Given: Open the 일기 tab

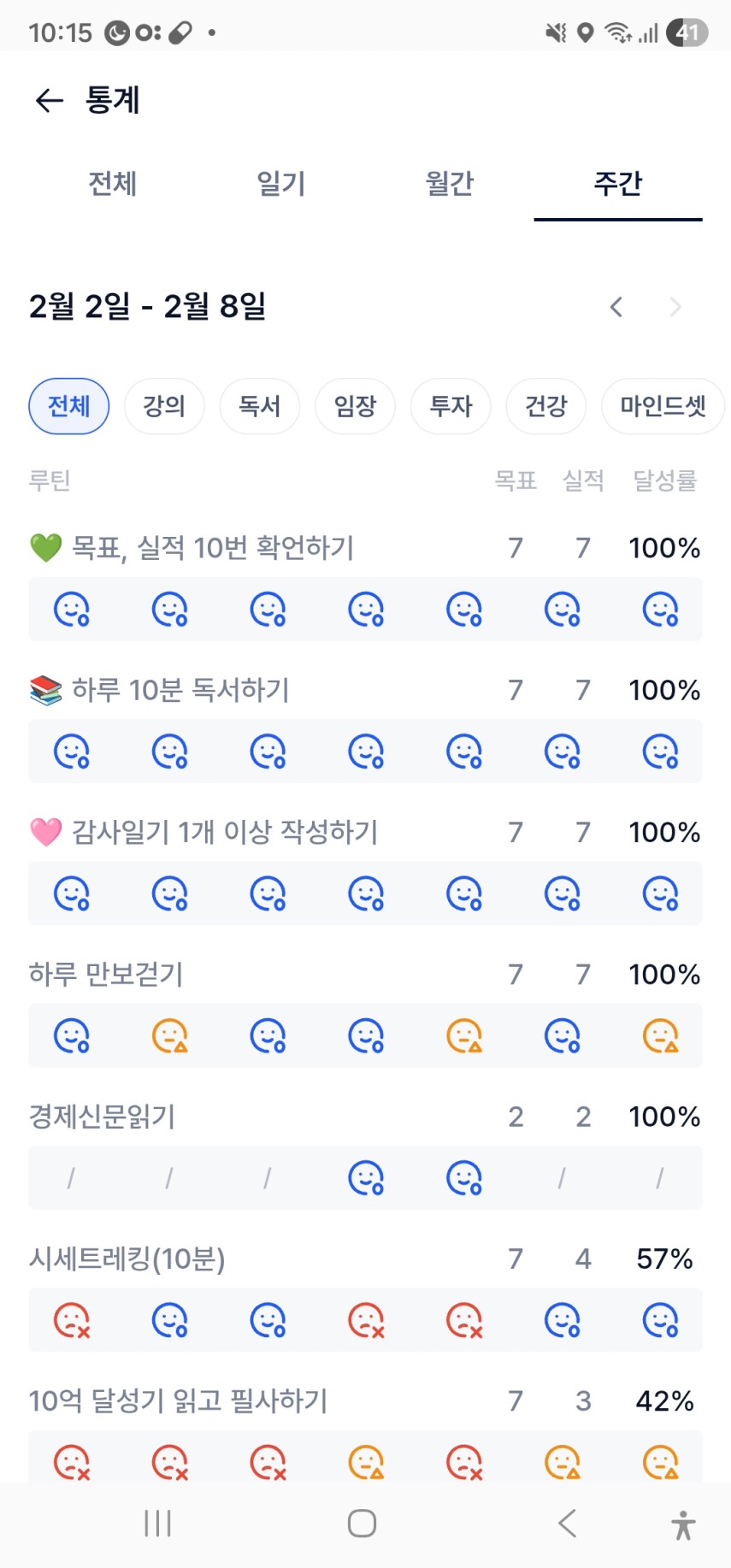Looking at the screenshot, I should point(281,184).
